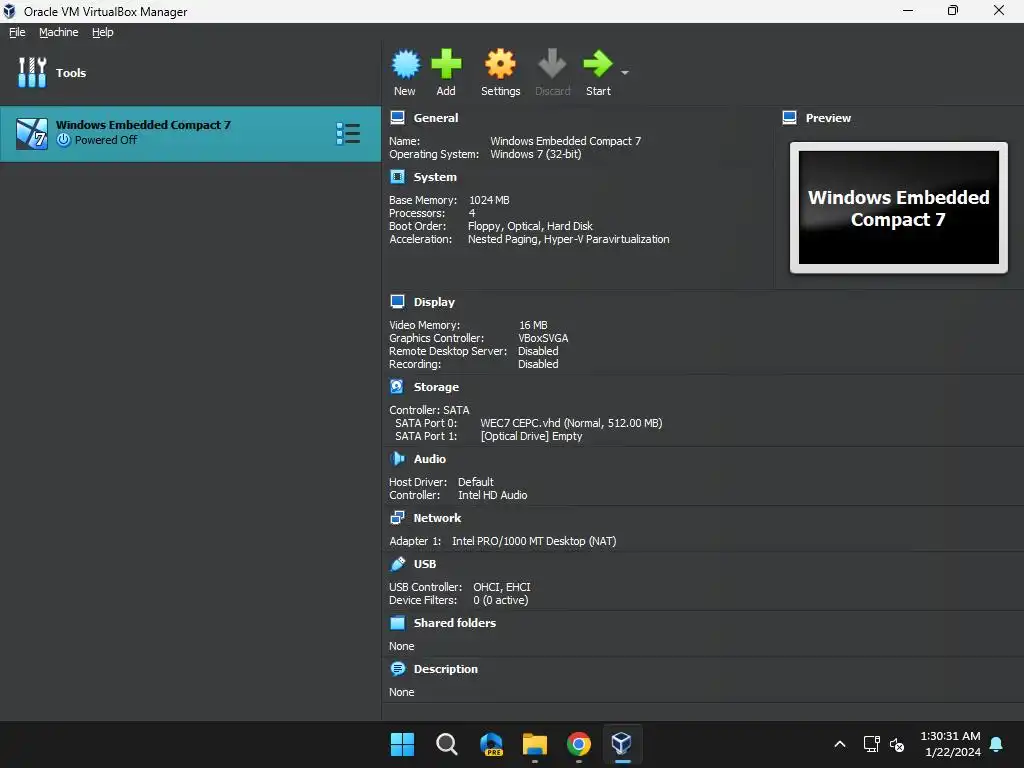Viewport: 1024px width, 768px height.
Task: Open Settings gear icon in toolbar
Action: pos(500,64)
